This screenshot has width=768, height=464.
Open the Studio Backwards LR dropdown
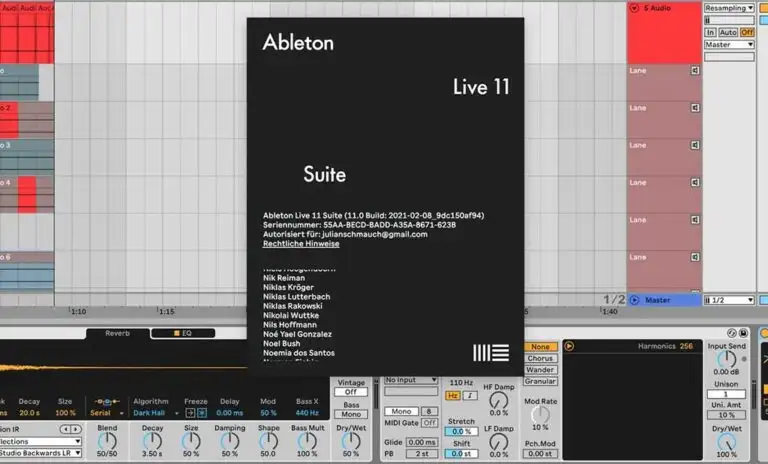click(41, 453)
